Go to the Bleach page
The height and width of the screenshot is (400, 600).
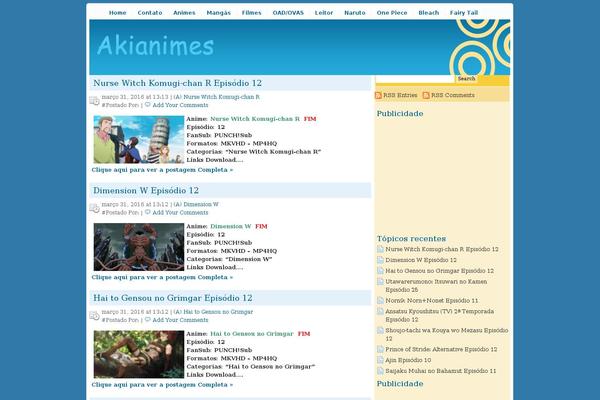click(x=429, y=13)
